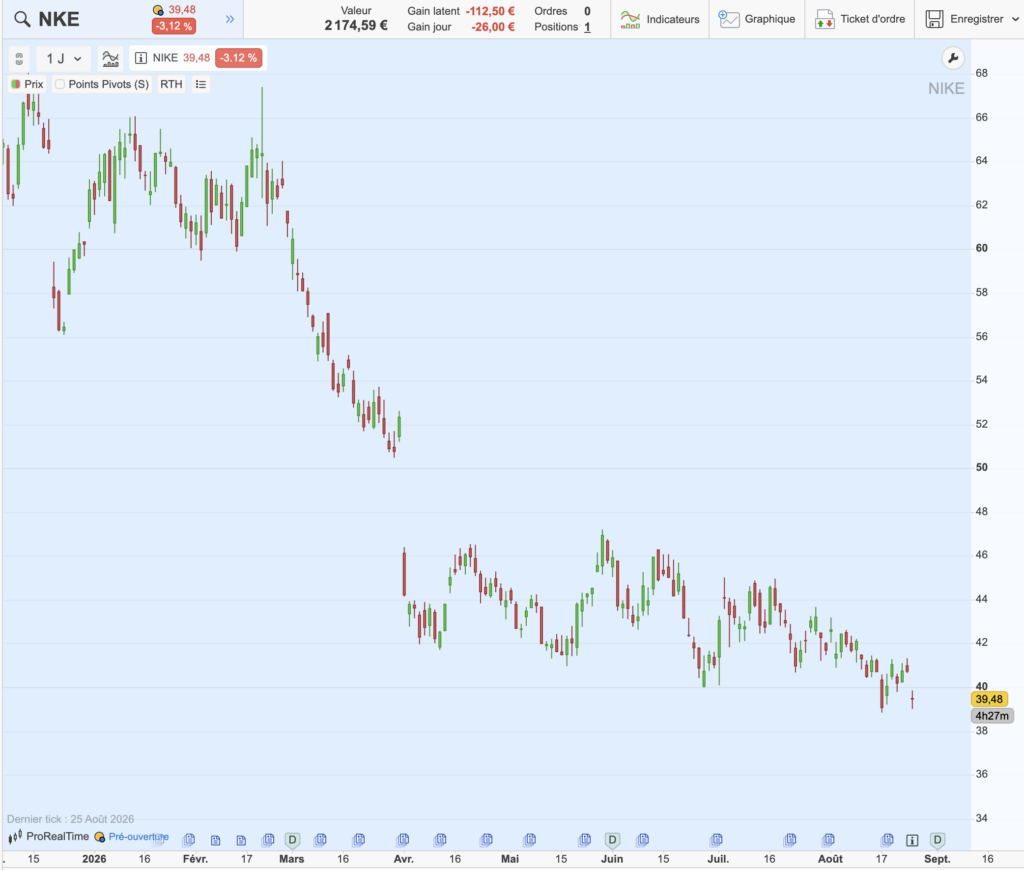Open the news icon above 17 in February
Viewport: 1024px width, 870px height.
241,841
